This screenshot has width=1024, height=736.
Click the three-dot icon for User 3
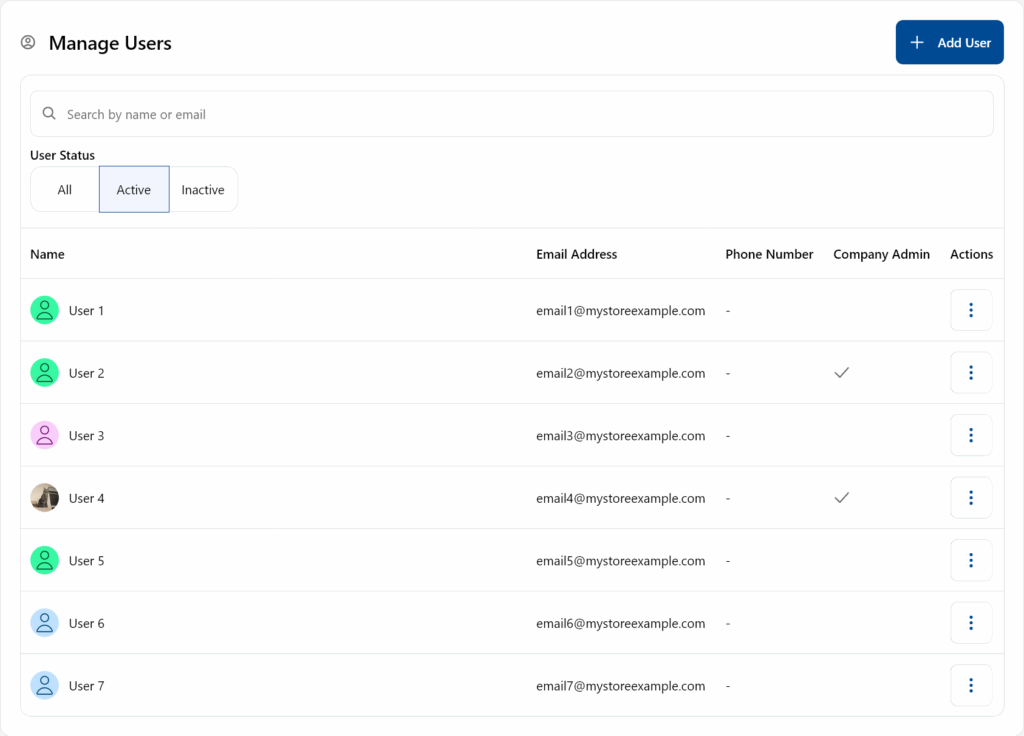pyautogui.click(x=970, y=435)
